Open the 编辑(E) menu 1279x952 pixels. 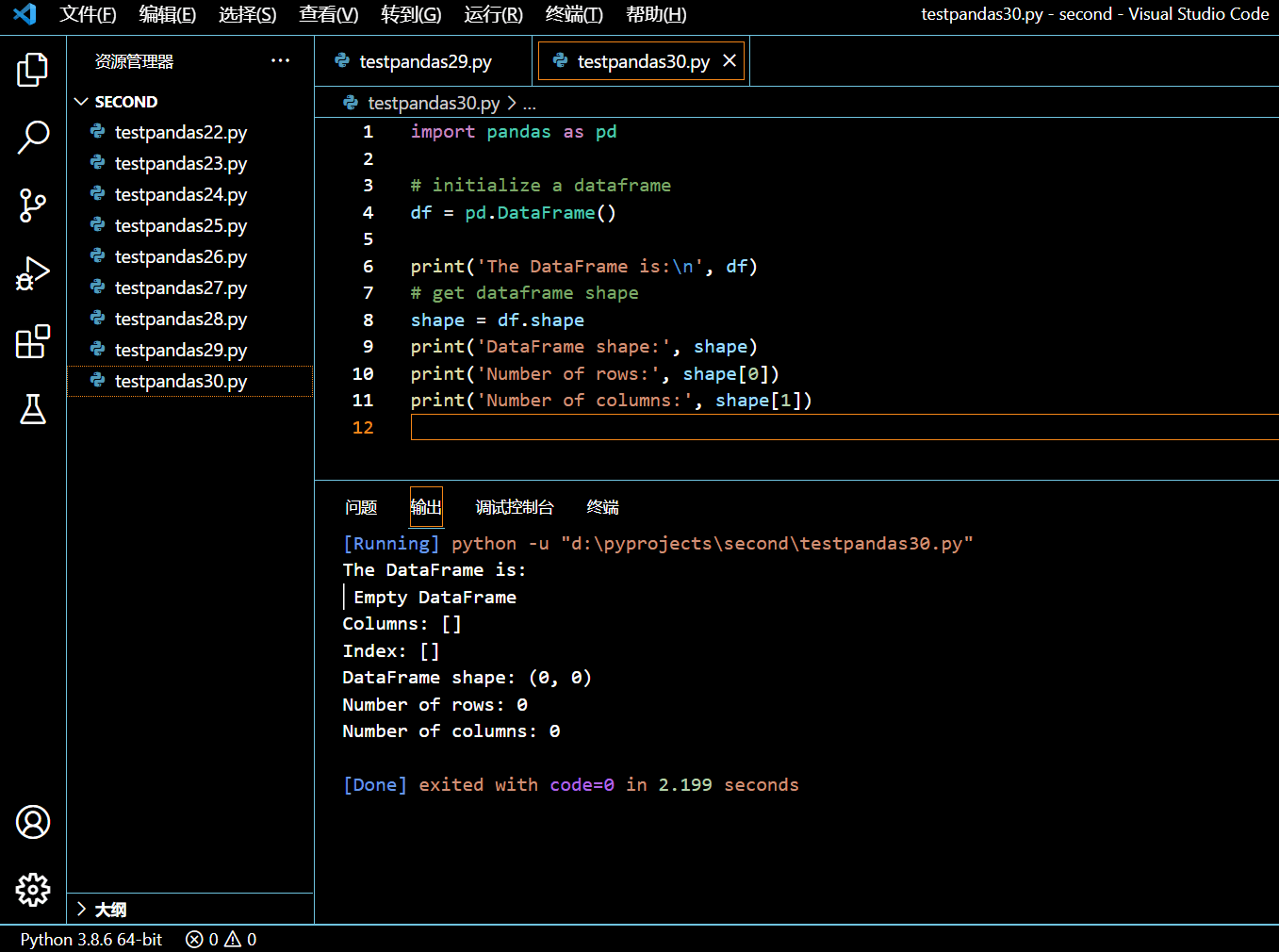[x=167, y=14]
